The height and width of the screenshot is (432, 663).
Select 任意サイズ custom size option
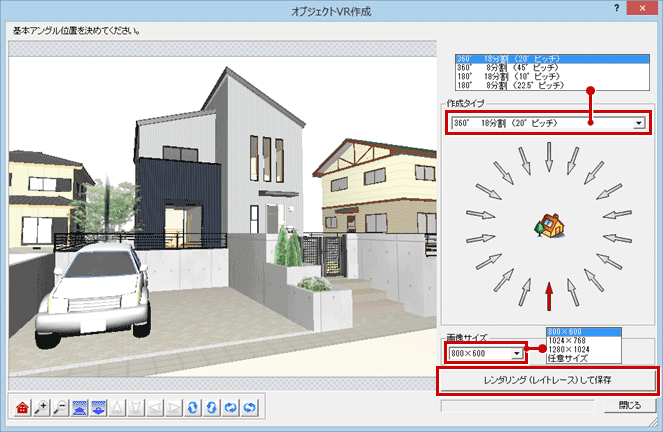[x=571, y=358]
